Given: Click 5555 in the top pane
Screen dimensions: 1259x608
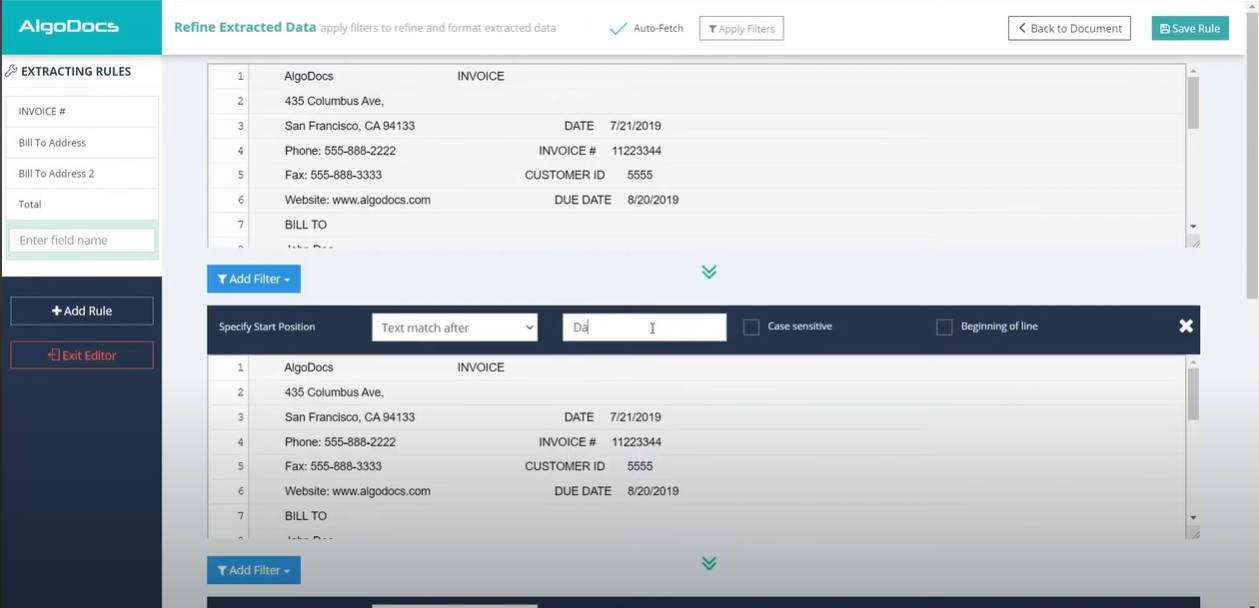Looking at the screenshot, I should pos(640,175).
